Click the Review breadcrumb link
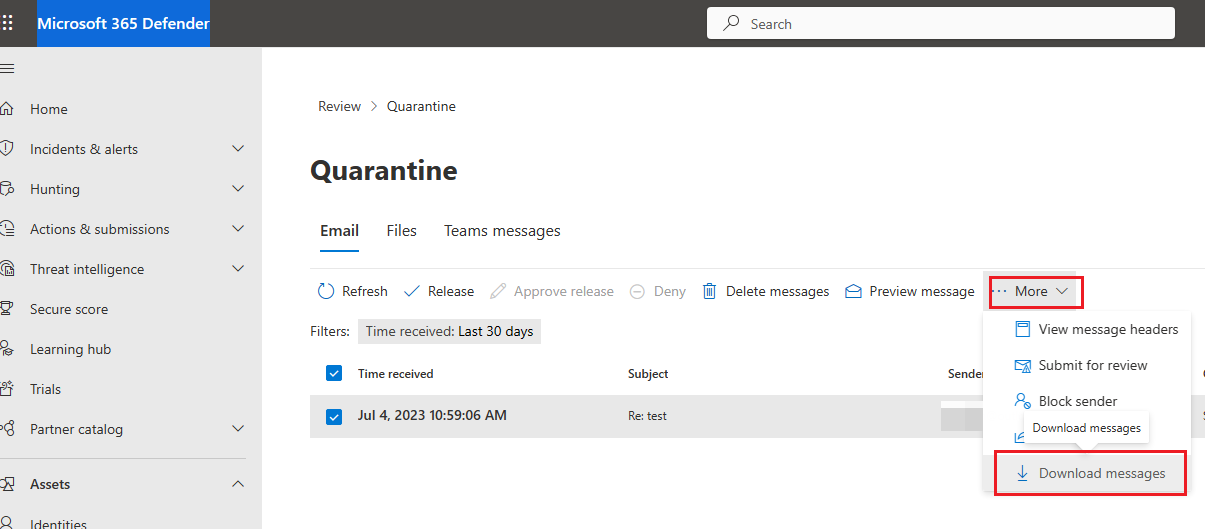 click(x=339, y=106)
